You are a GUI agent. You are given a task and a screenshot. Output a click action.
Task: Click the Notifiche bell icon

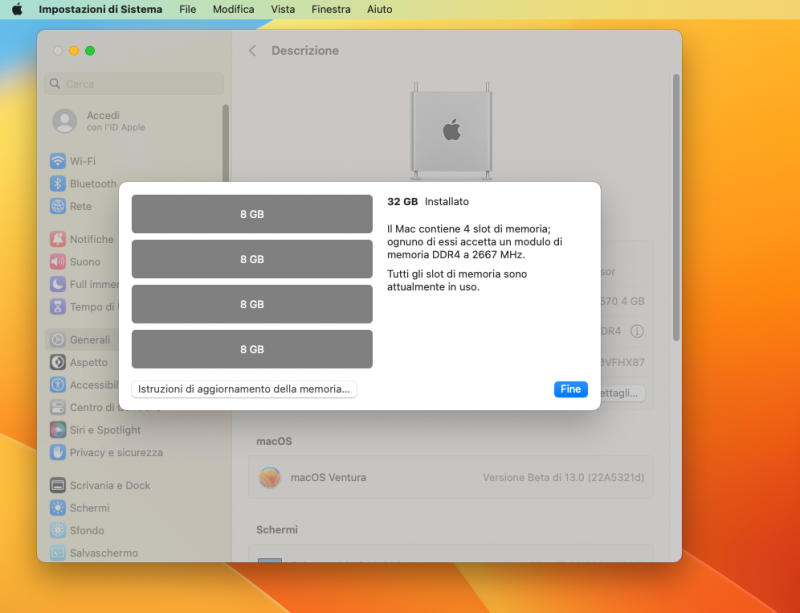58,239
